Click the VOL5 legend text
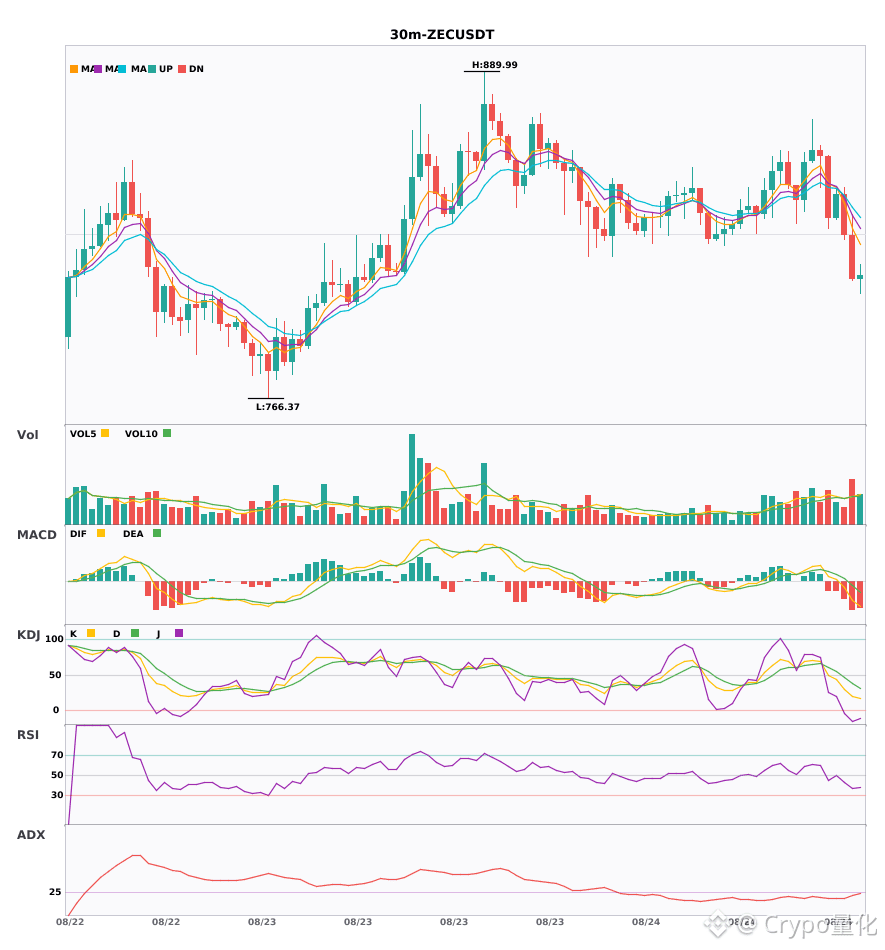This screenshot has height=950, width=885. click(x=83, y=434)
